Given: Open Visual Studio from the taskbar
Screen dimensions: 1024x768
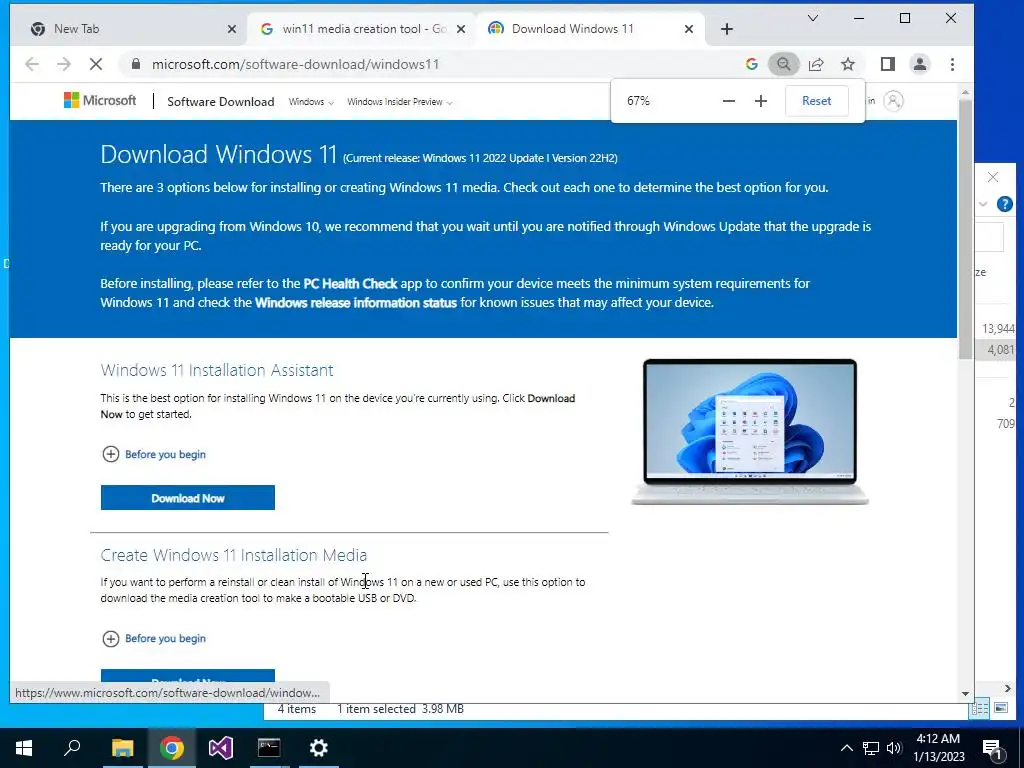Looking at the screenshot, I should point(221,748).
